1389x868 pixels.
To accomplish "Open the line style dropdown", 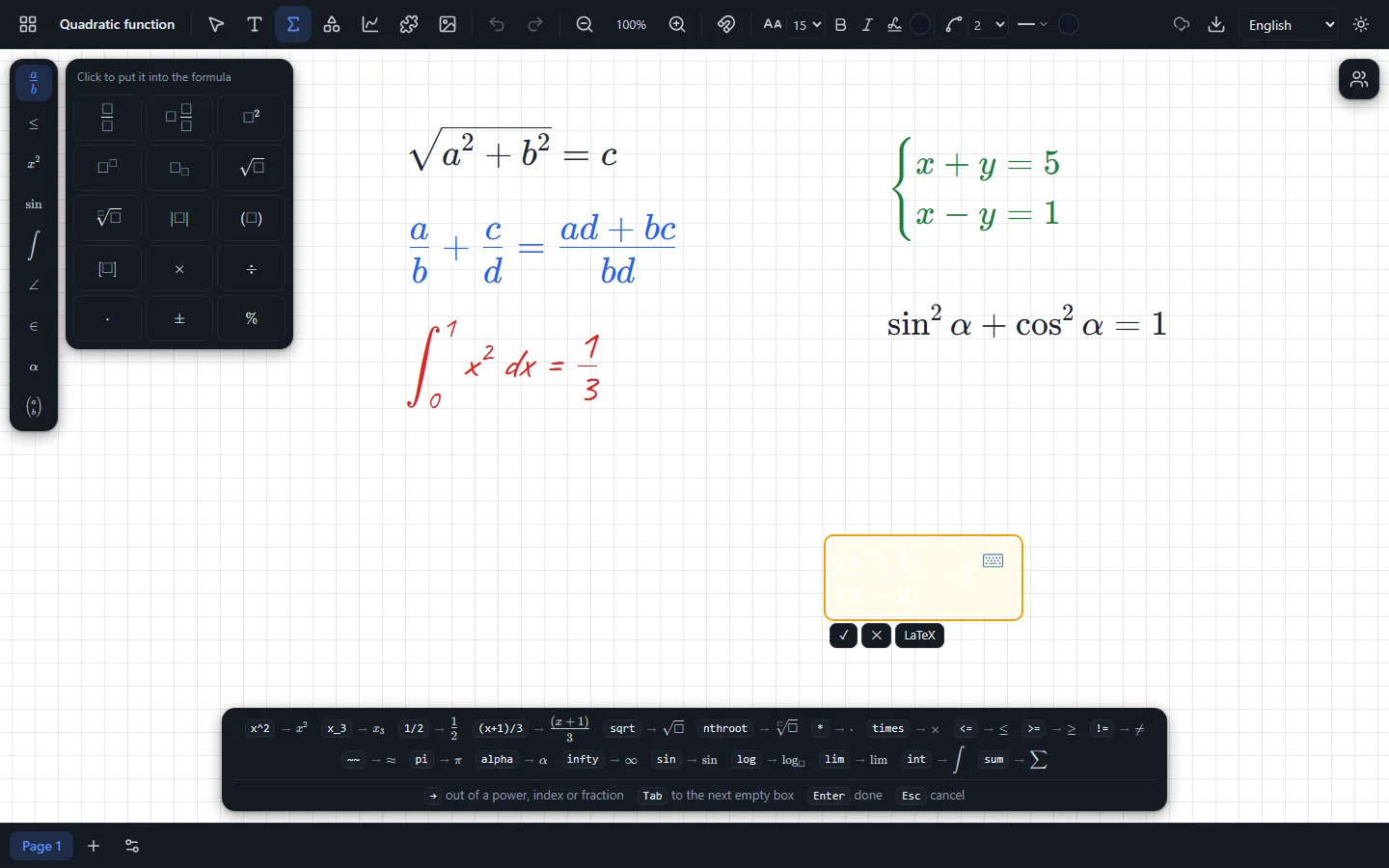I will (1032, 24).
